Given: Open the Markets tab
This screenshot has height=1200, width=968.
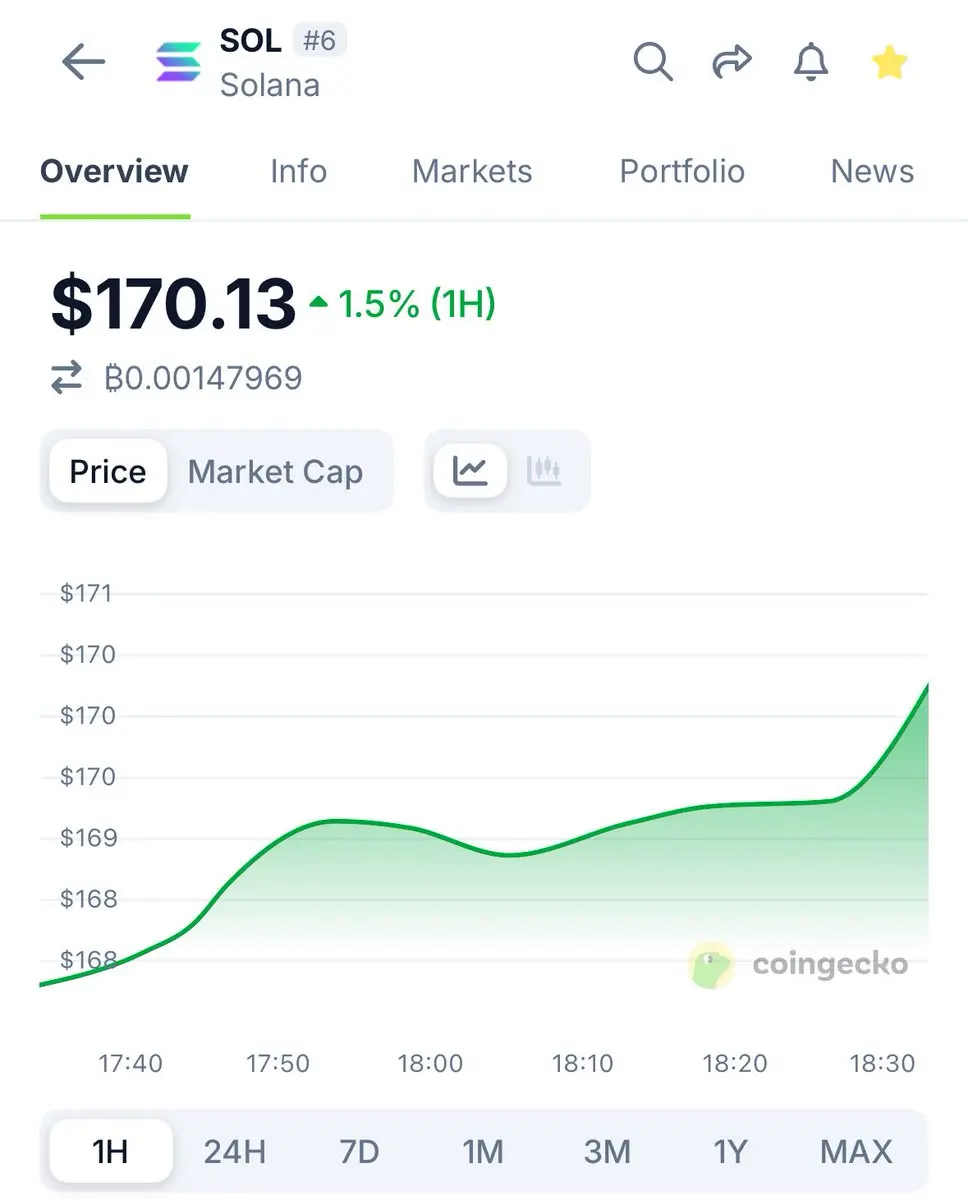Looking at the screenshot, I should tap(472, 171).
